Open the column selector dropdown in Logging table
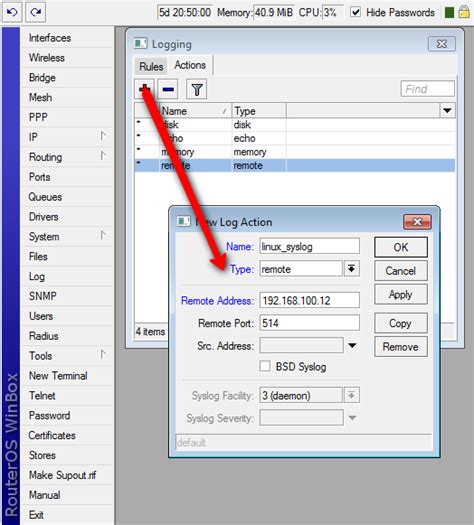Image resolution: width=474 pixels, height=525 pixels. 448,110
